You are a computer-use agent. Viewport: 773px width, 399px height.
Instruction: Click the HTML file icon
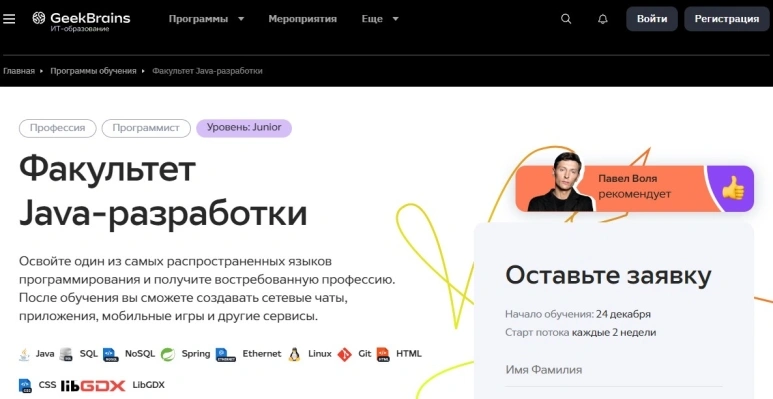click(x=383, y=354)
